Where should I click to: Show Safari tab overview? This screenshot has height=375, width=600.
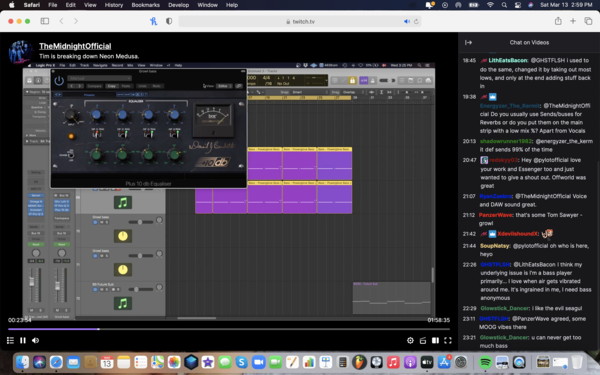(588, 21)
